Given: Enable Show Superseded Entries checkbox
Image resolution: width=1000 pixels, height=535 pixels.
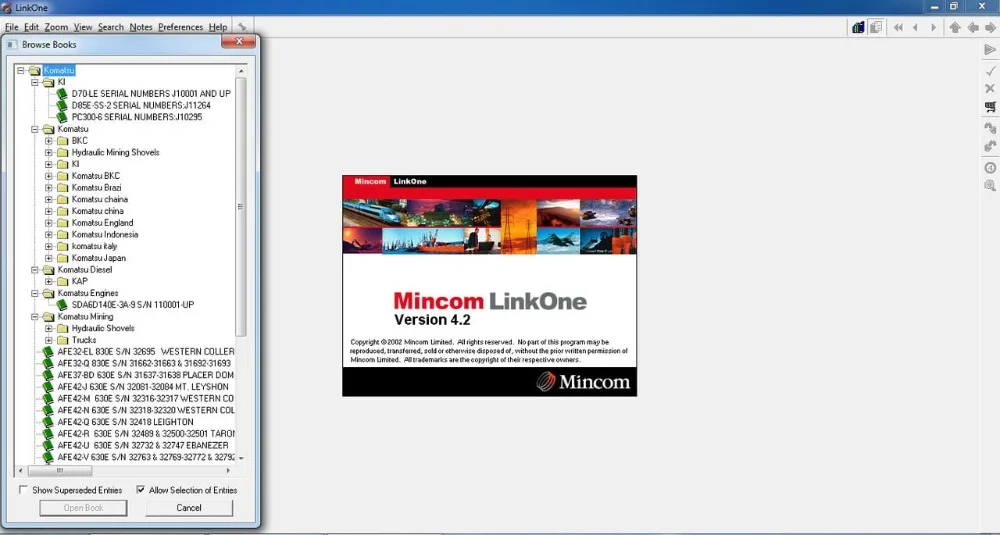Looking at the screenshot, I should pos(24,490).
